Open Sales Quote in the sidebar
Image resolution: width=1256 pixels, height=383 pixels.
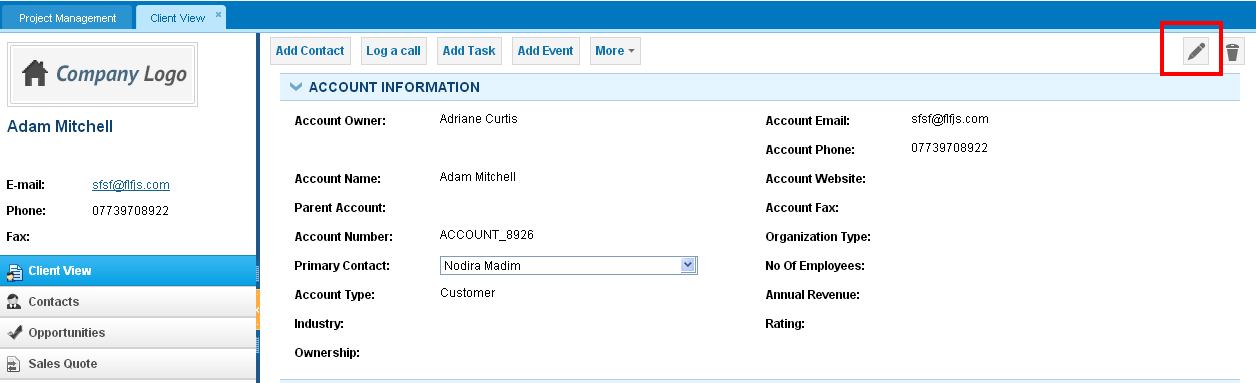pos(128,364)
